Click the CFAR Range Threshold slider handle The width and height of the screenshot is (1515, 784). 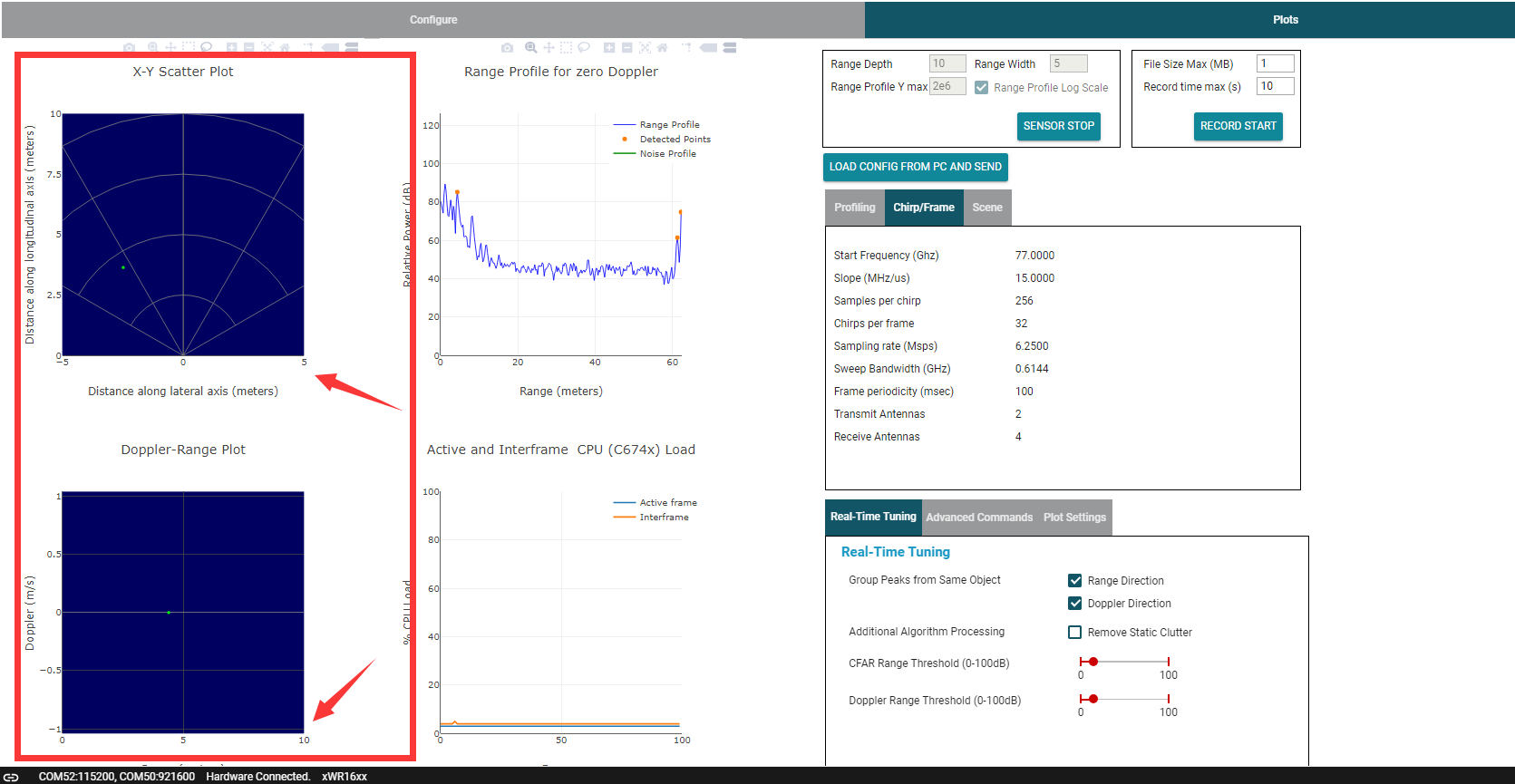click(x=1093, y=662)
